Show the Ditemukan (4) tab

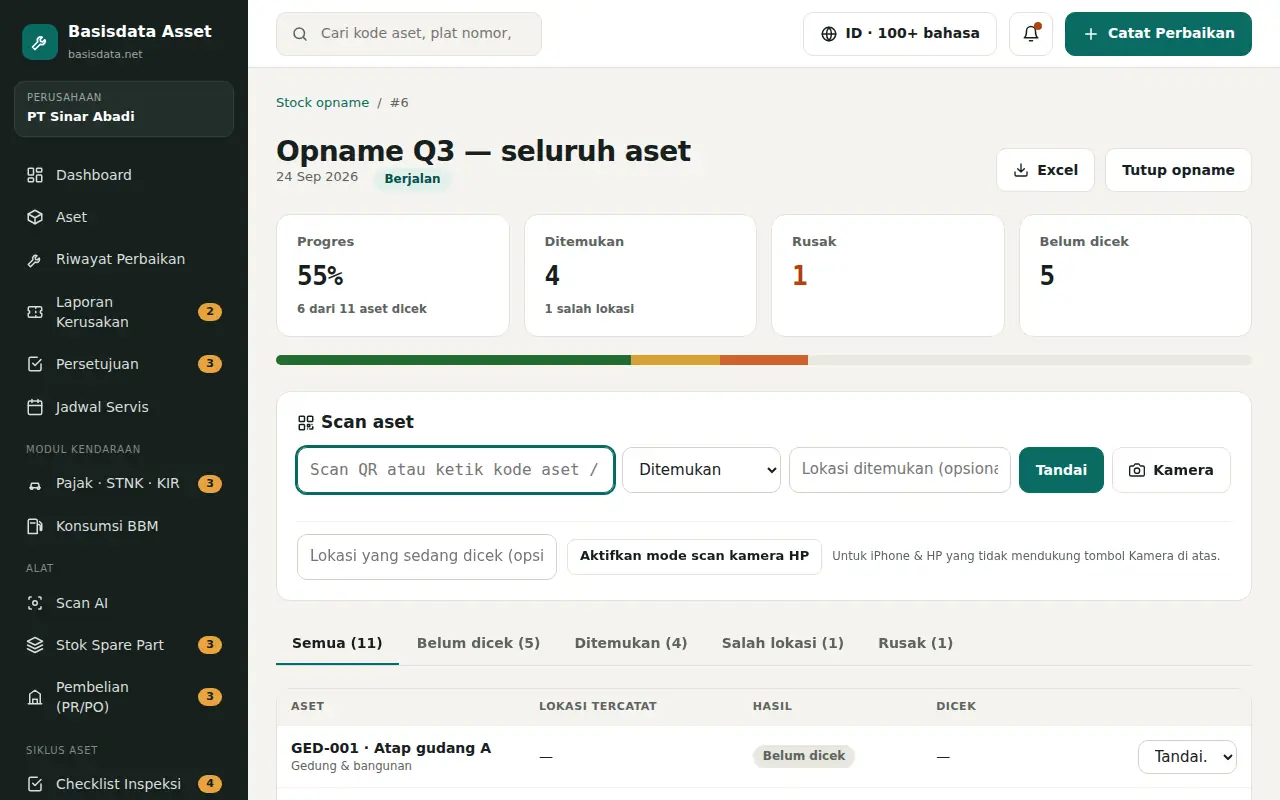click(x=631, y=643)
